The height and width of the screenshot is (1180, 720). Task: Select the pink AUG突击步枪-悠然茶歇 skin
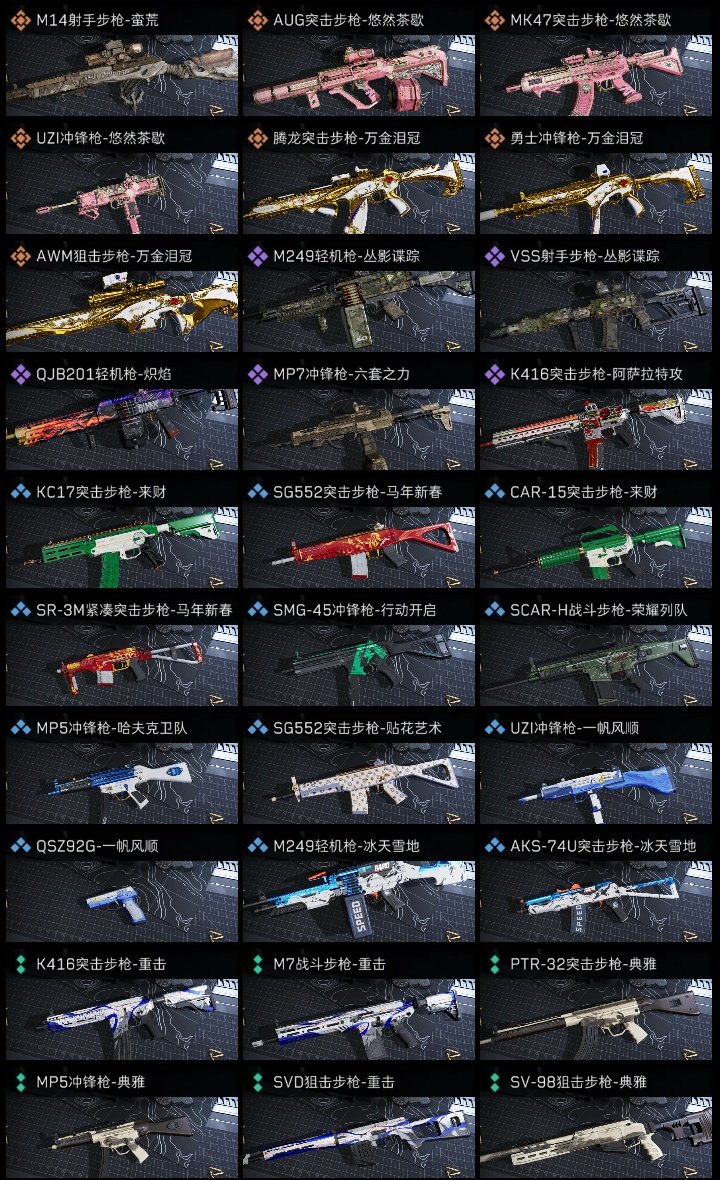359,76
